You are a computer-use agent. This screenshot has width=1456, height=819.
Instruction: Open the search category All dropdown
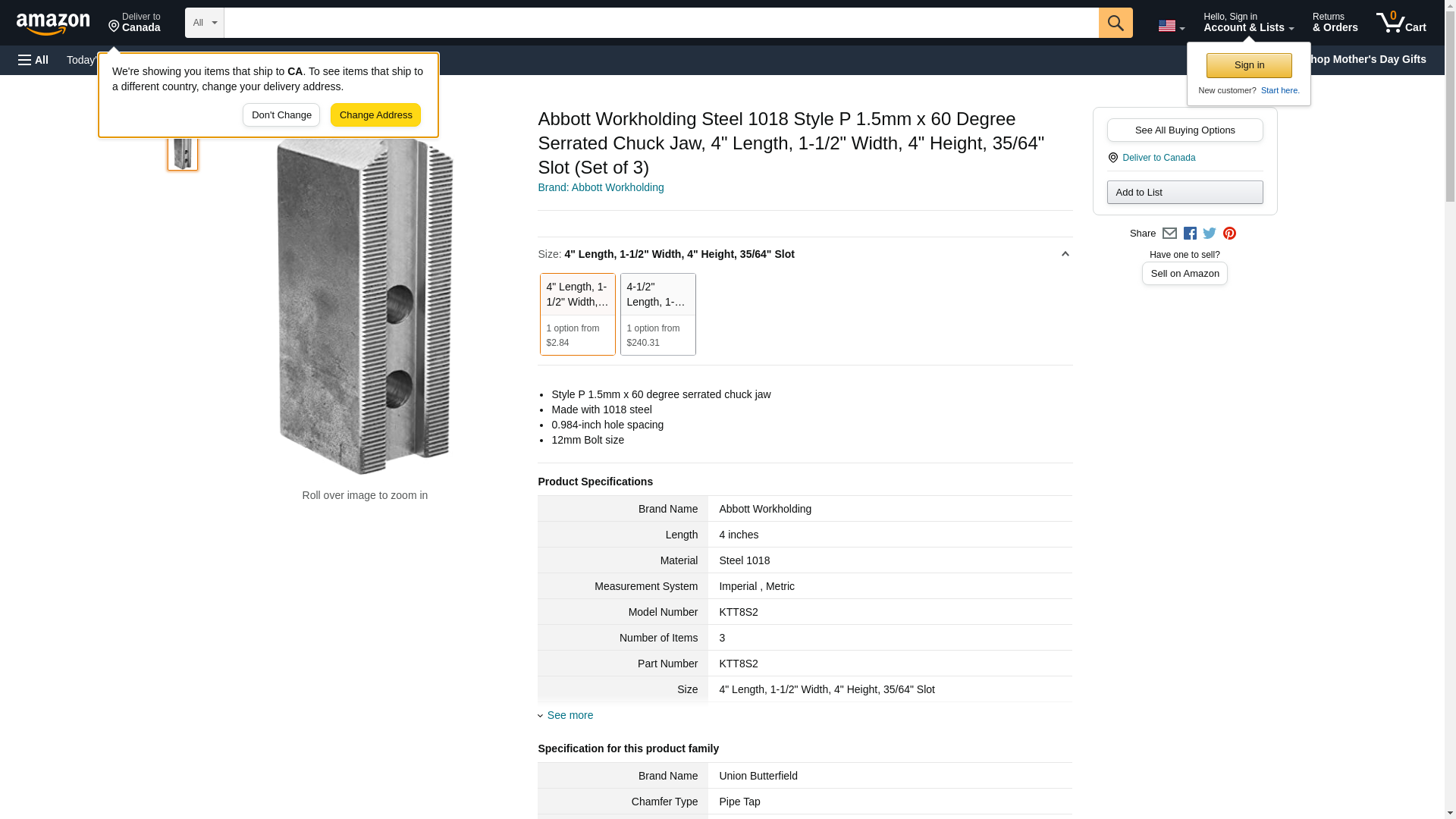204,23
